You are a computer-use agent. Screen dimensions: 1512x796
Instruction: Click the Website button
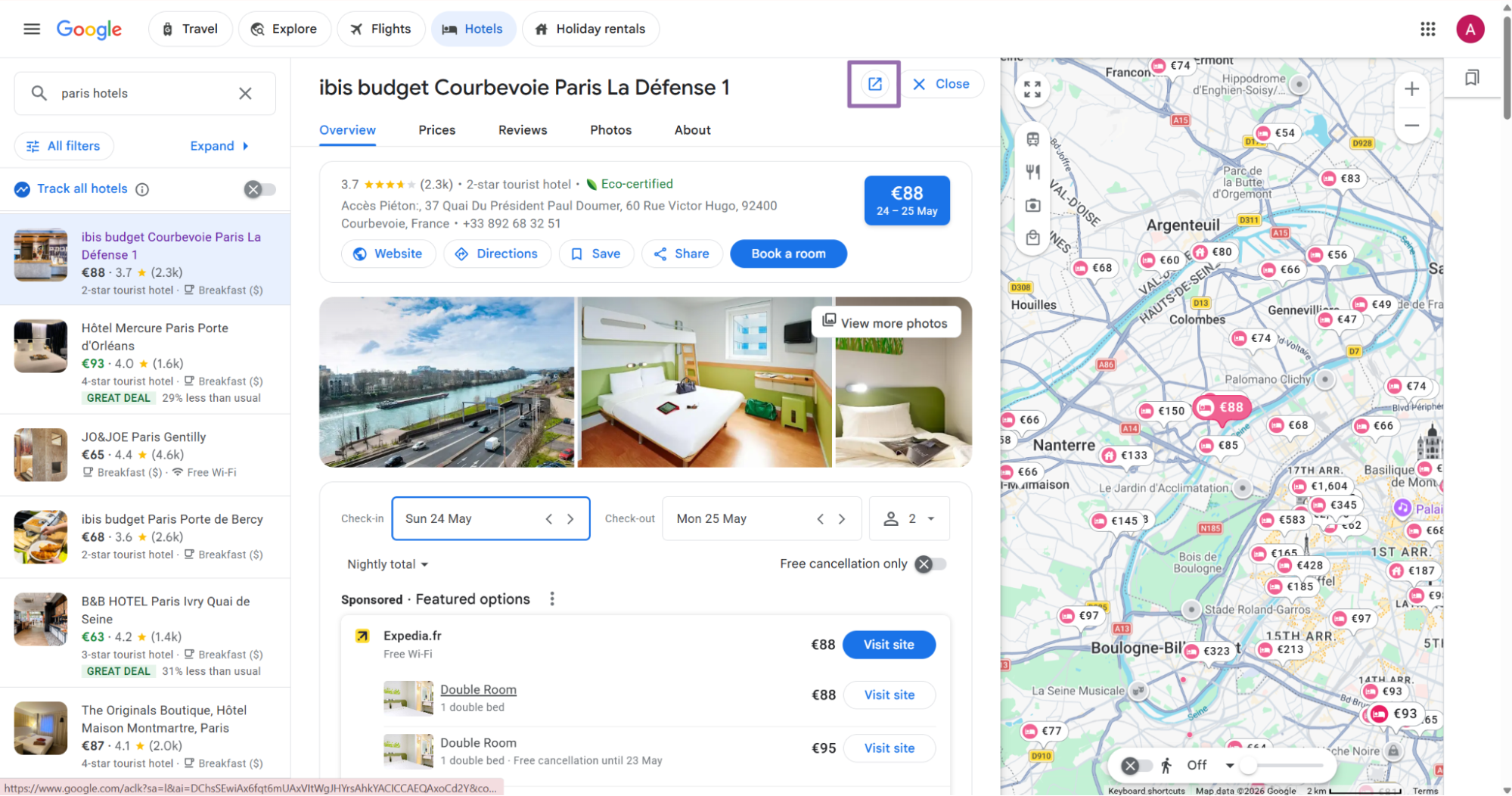pyautogui.click(x=388, y=254)
